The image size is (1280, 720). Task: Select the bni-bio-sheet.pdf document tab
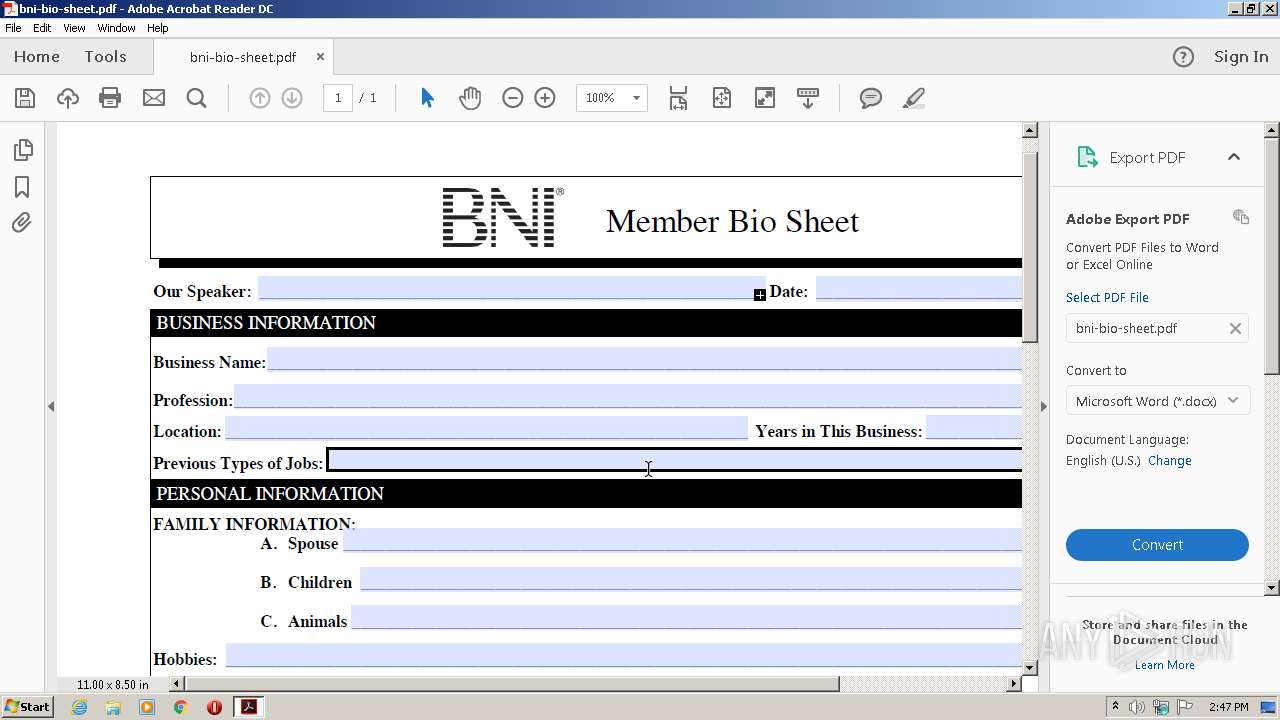click(243, 57)
